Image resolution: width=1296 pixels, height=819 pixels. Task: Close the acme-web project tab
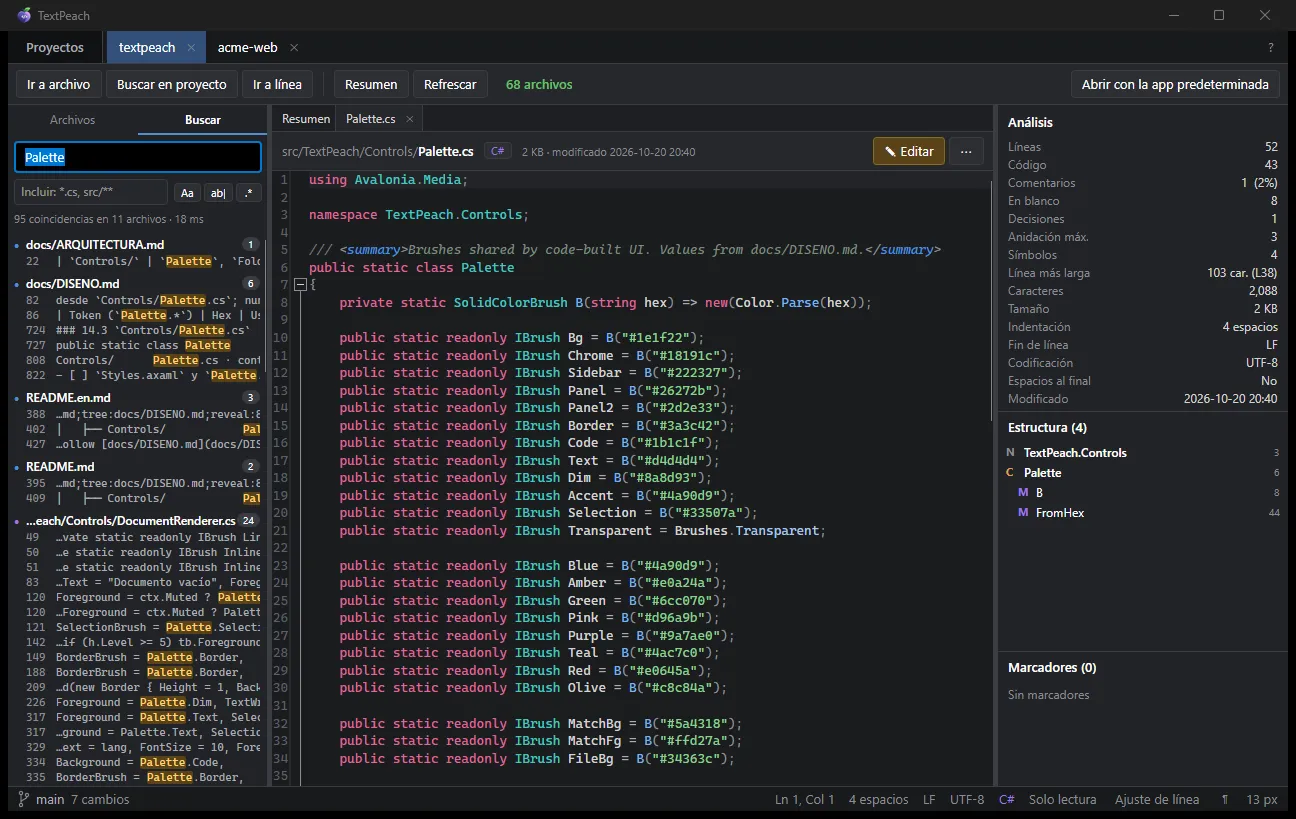click(x=294, y=47)
